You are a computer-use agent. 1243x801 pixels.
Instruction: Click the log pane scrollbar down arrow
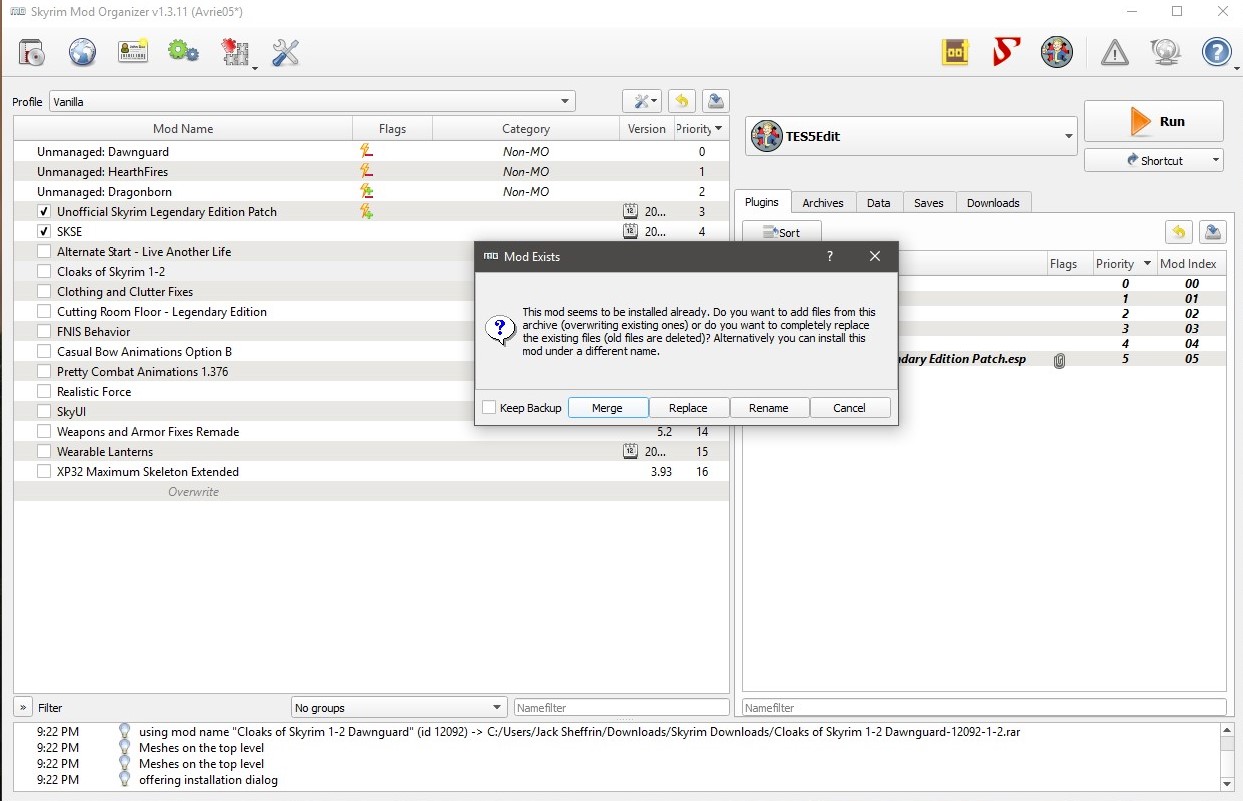click(x=1228, y=784)
